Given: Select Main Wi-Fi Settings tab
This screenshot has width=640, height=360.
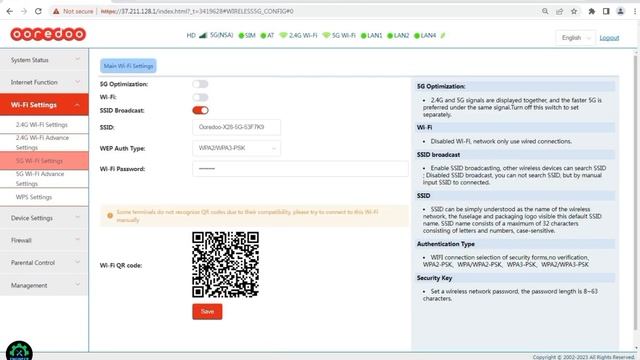Looking at the screenshot, I should [x=128, y=66].
